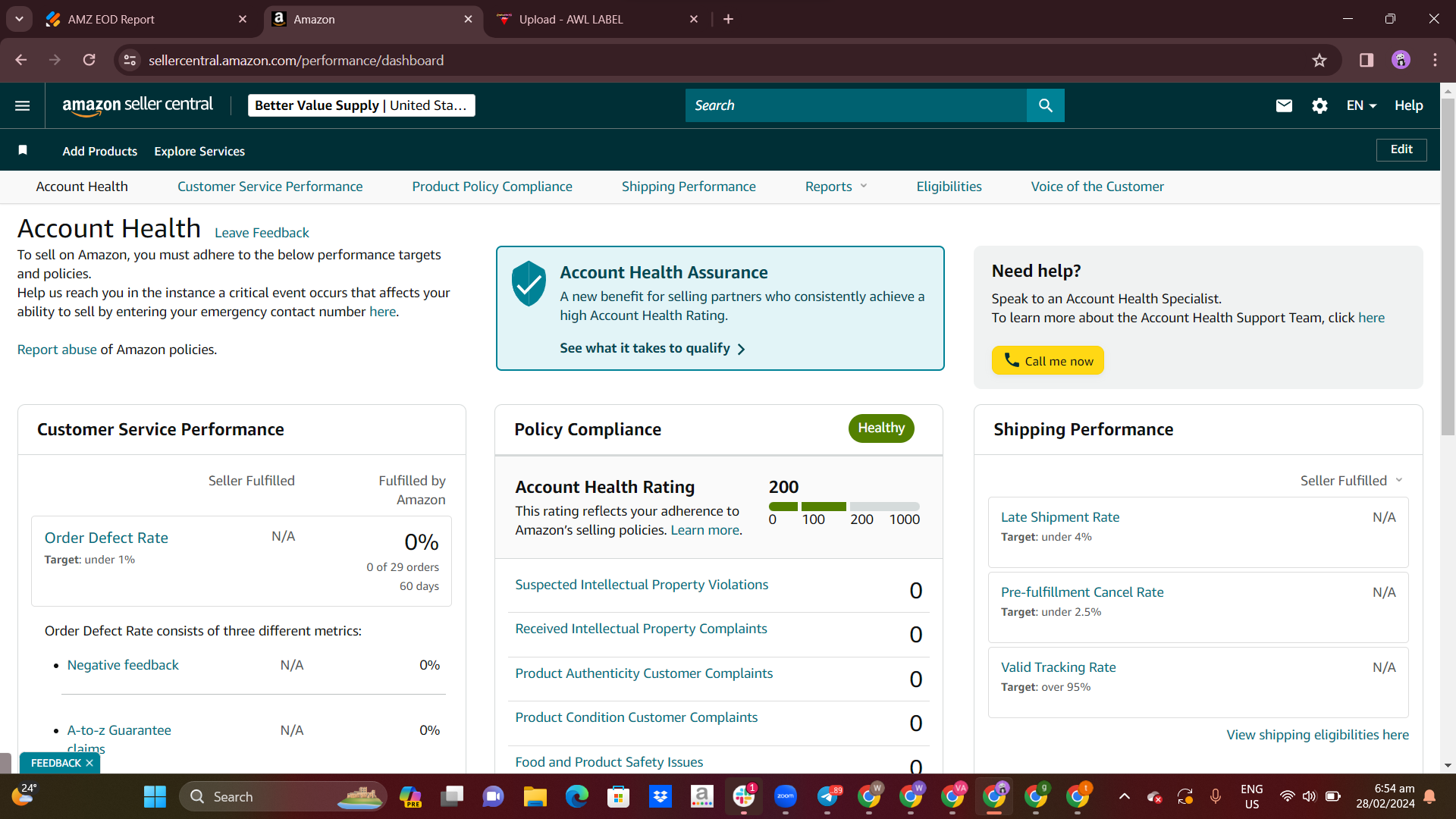Open Dropbox from the taskbar

point(661,796)
